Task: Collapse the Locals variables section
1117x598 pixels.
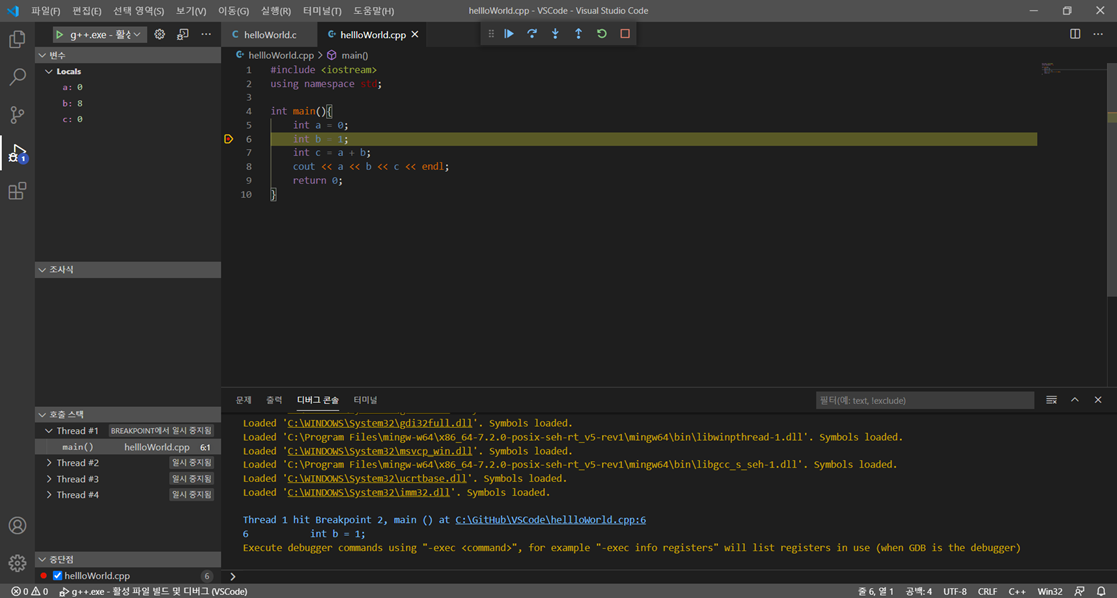Action: (x=64, y=71)
